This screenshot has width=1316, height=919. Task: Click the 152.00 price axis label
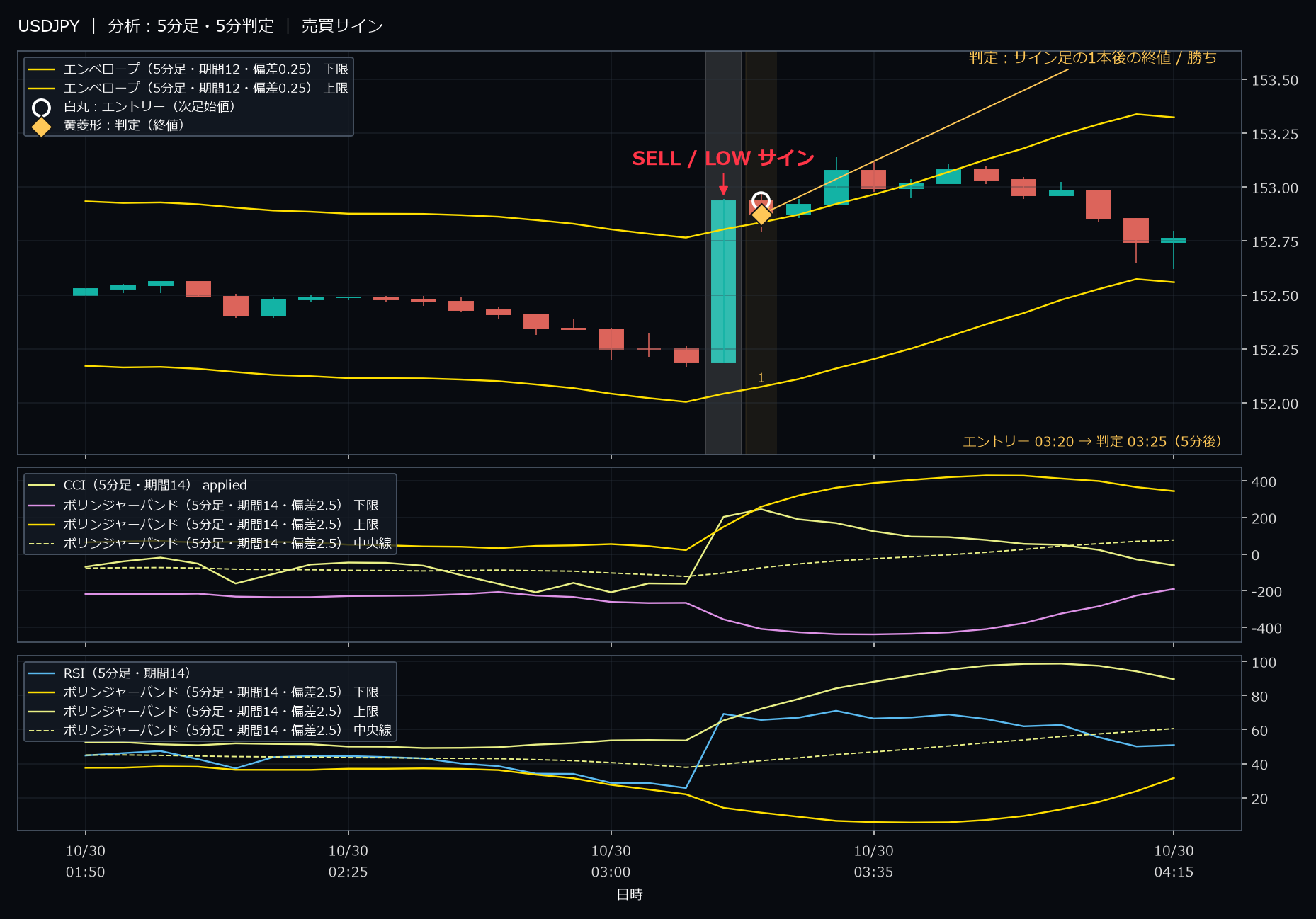point(1274,404)
